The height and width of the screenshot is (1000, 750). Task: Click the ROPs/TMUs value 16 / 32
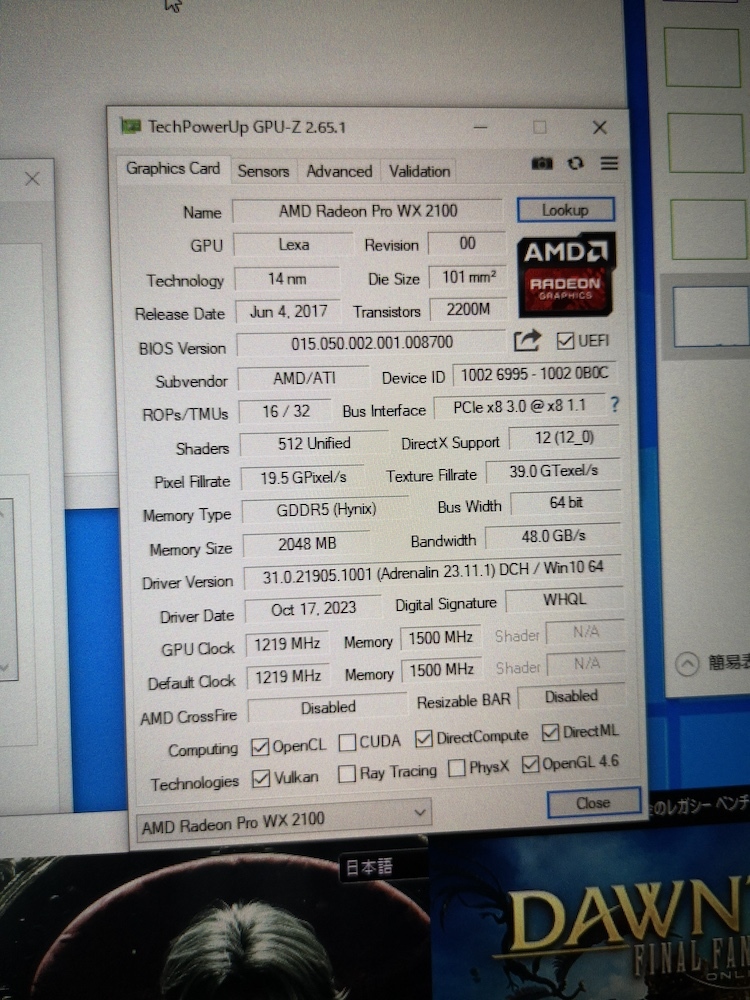[286, 411]
